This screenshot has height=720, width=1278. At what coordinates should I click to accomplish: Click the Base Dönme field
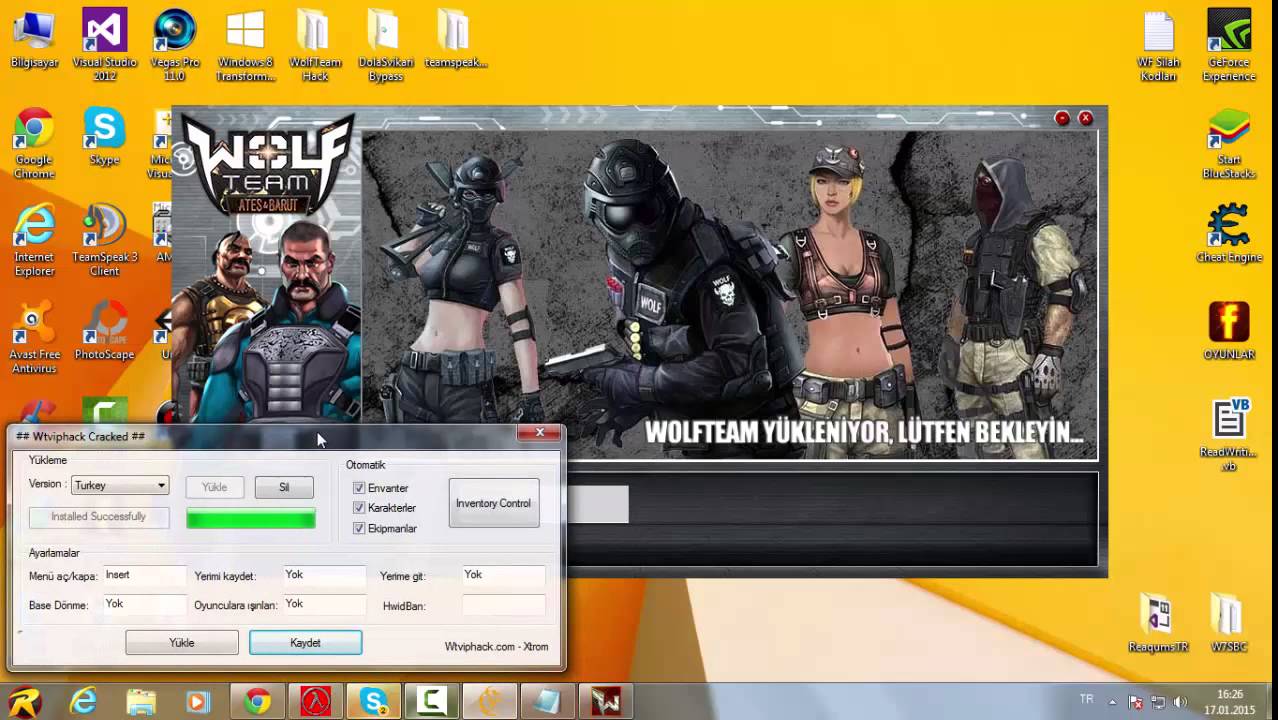pyautogui.click(x=144, y=605)
